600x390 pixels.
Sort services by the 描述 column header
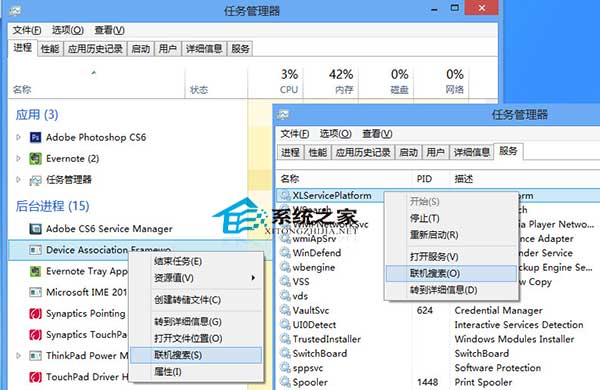click(464, 179)
